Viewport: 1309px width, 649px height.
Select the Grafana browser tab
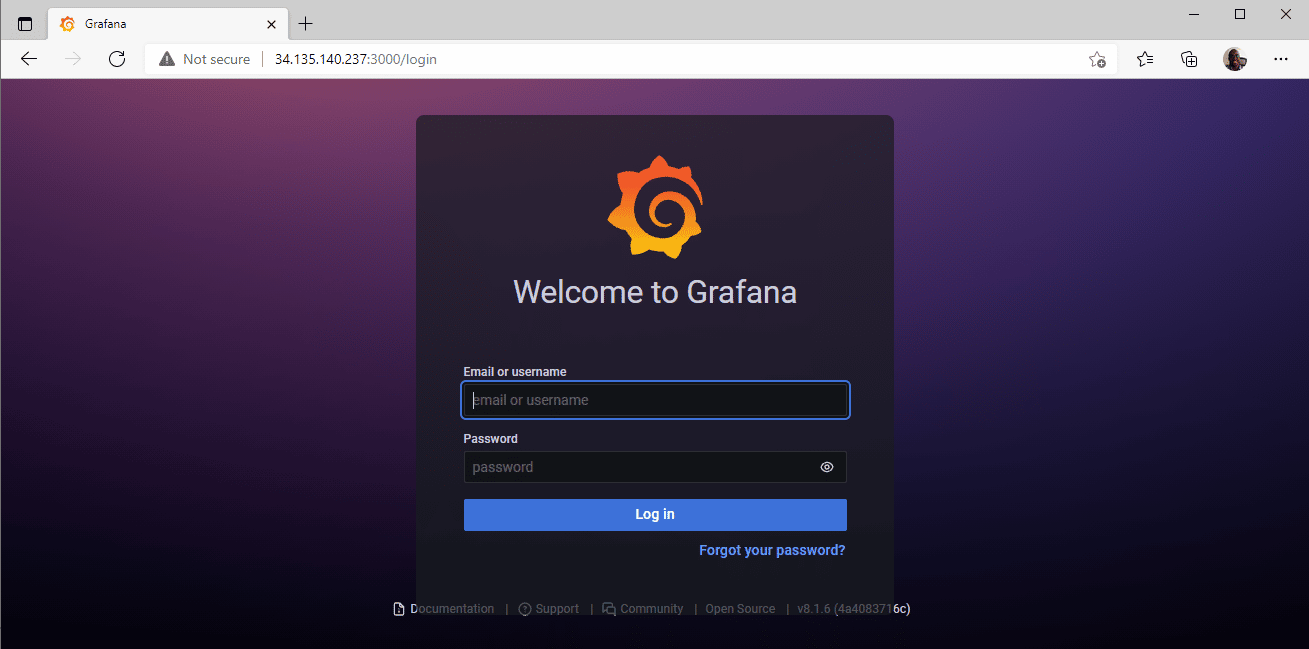pos(168,23)
